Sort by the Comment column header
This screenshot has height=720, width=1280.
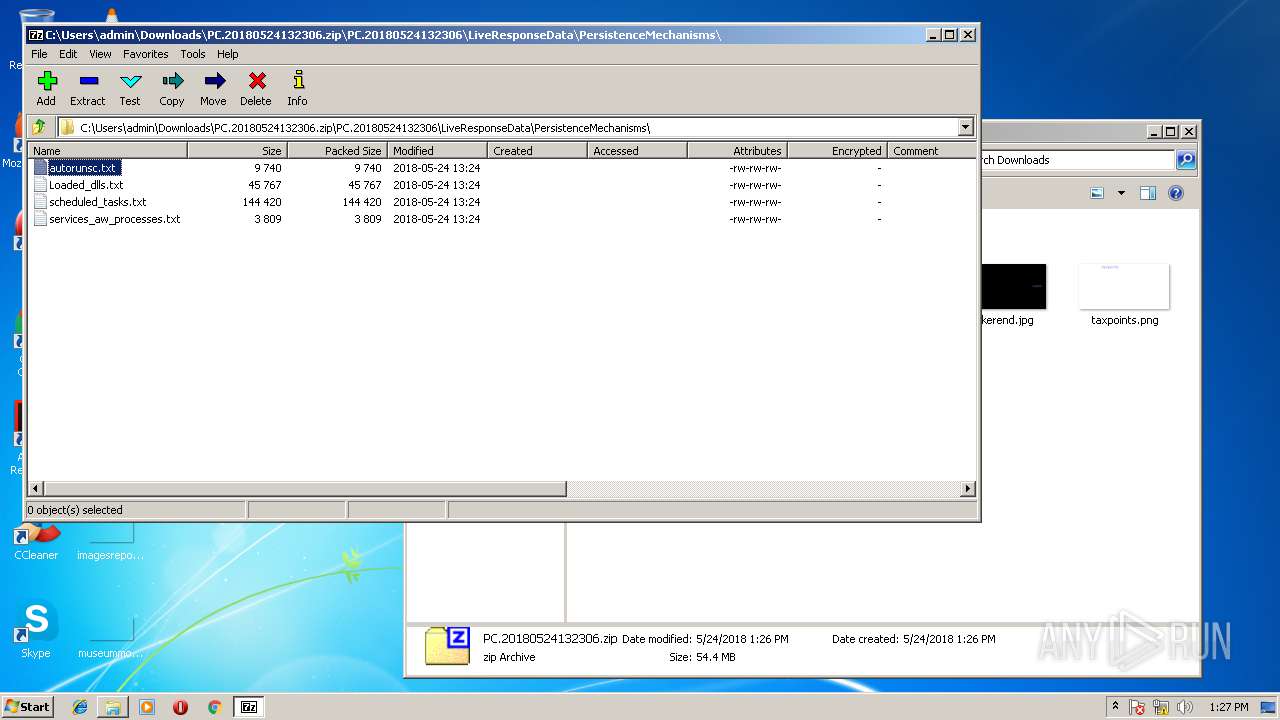tap(931, 151)
